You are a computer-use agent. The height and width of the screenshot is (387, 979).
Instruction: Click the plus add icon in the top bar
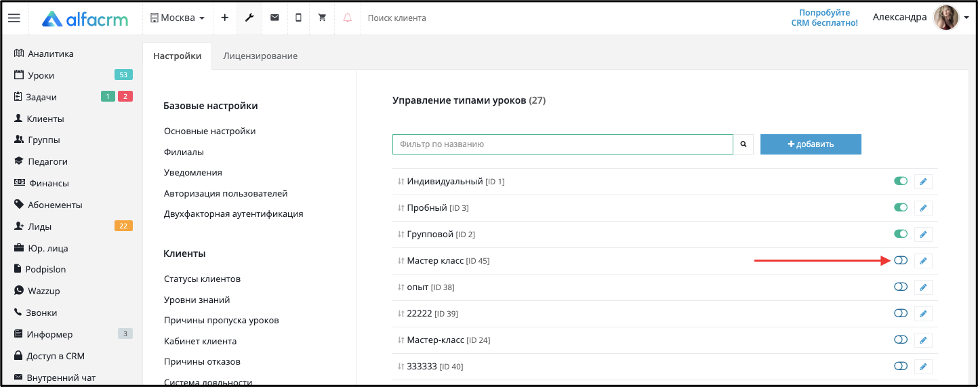pos(225,18)
